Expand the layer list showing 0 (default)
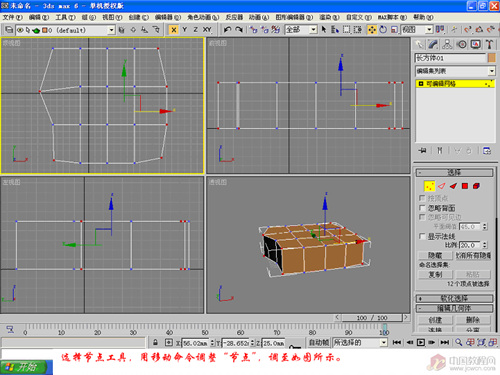500x375 pixels. coord(111,30)
